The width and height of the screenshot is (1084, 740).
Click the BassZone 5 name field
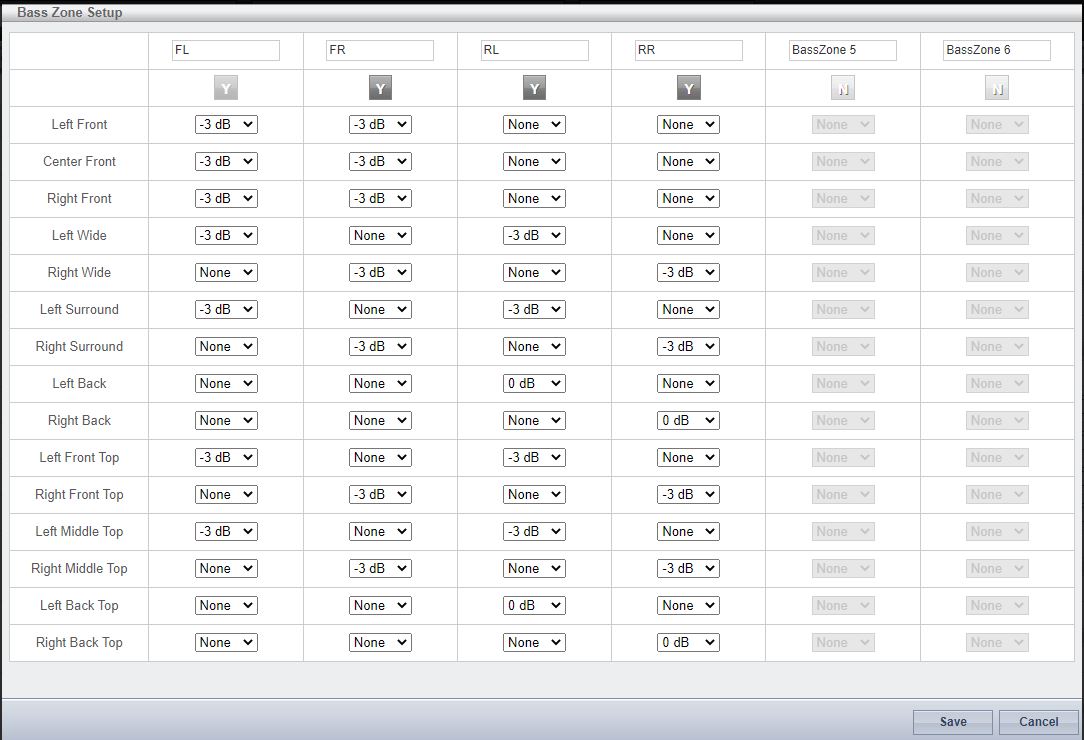(x=842, y=50)
